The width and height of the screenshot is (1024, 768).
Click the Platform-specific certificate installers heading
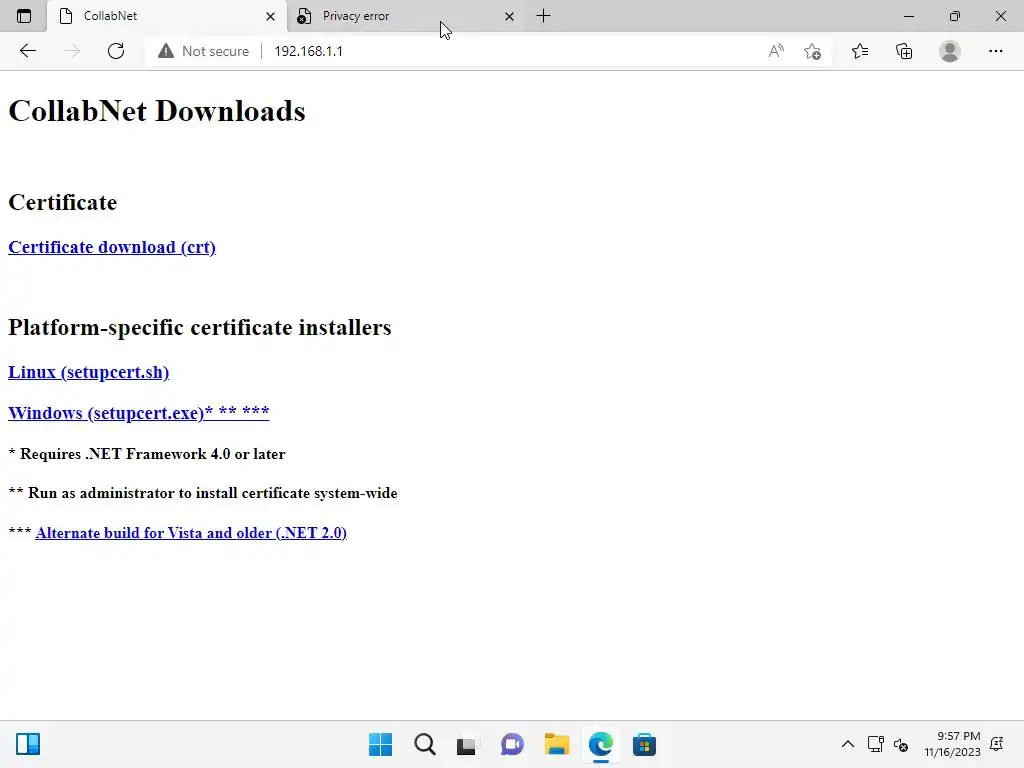[x=200, y=327]
